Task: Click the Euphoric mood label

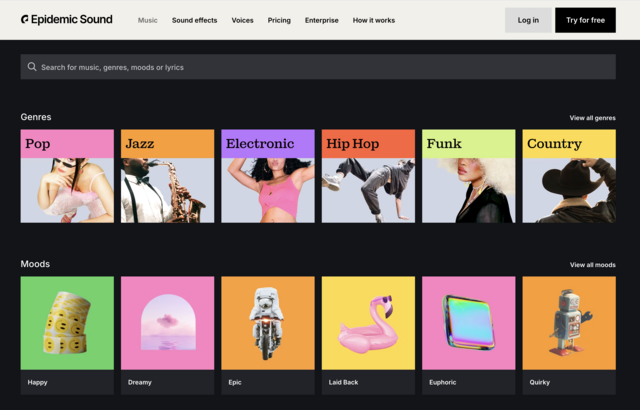Action: (442, 382)
